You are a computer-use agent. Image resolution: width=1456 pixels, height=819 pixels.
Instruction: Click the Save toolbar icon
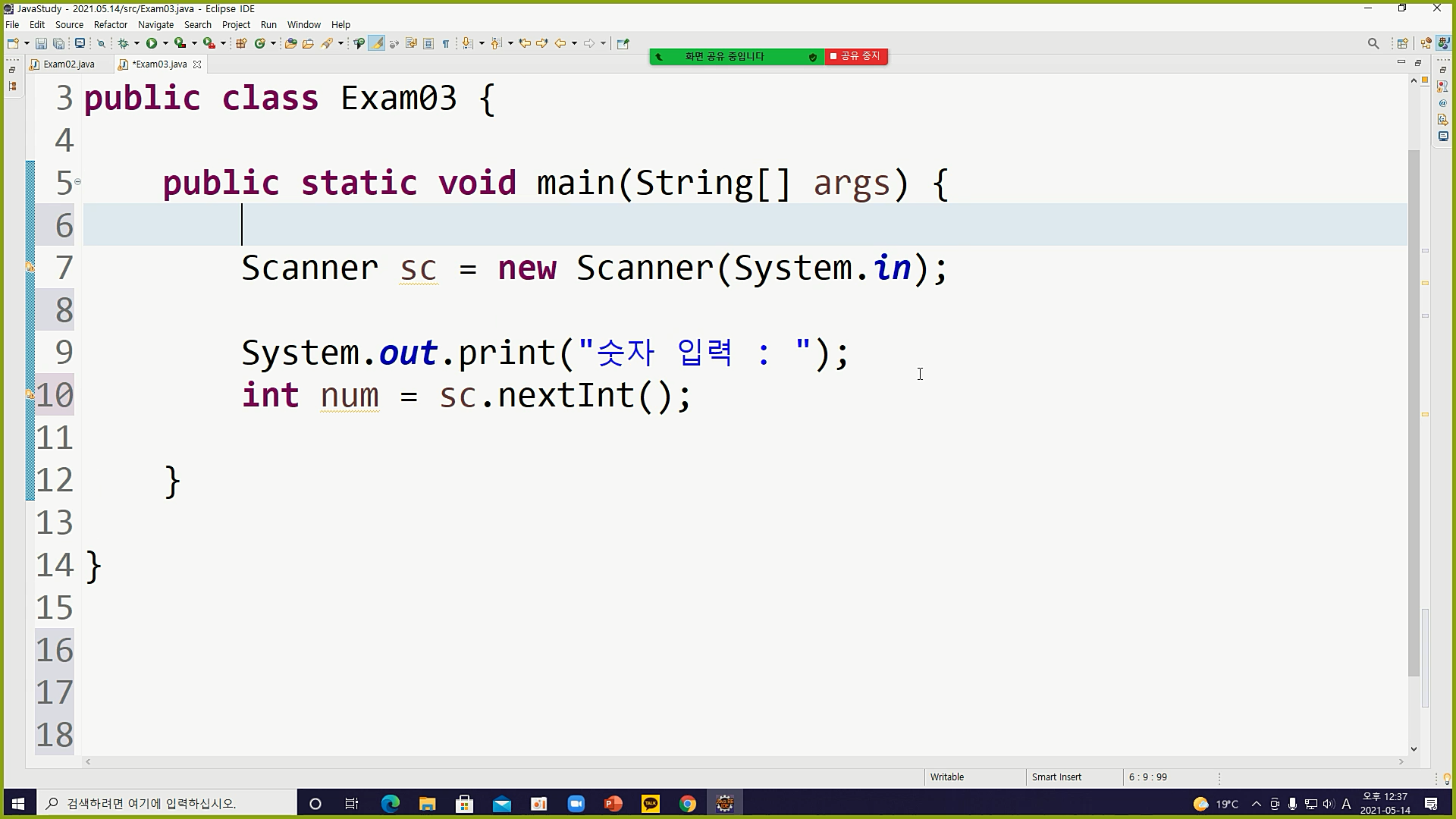pyautogui.click(x=41, y=44)
